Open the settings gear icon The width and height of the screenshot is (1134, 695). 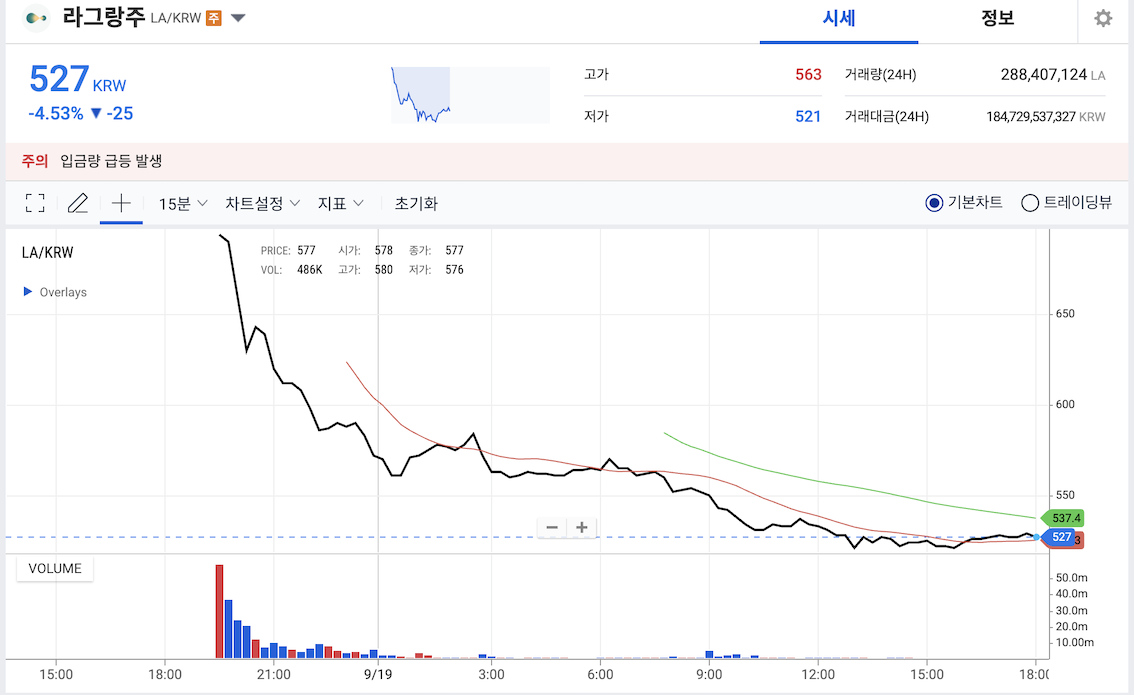(x=1103, y=18)
